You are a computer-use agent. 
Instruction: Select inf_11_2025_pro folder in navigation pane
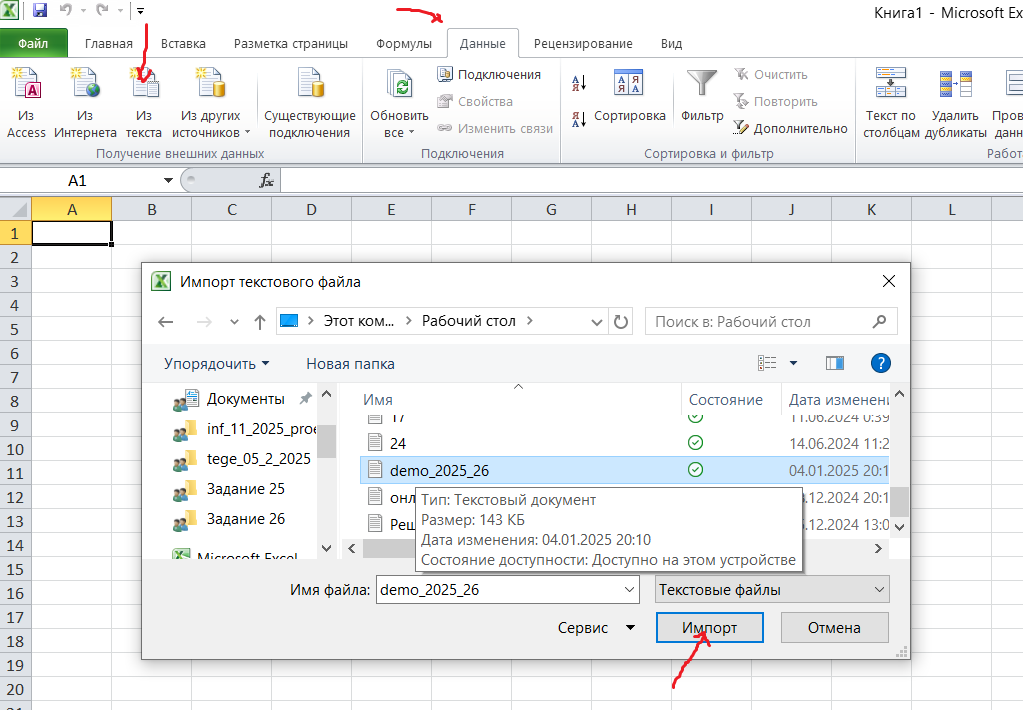[245, 429]
